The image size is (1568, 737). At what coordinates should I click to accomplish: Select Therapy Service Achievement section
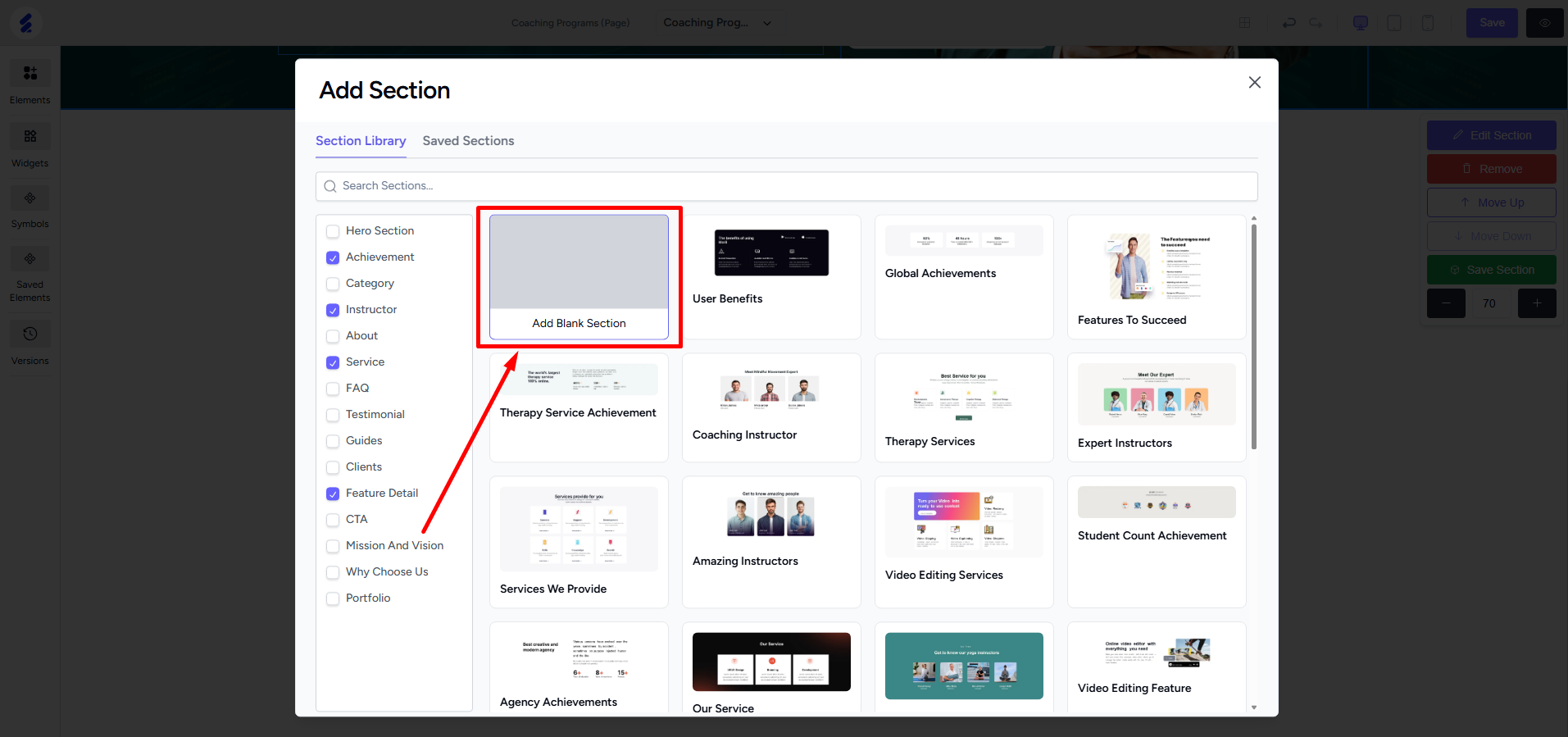579,407
